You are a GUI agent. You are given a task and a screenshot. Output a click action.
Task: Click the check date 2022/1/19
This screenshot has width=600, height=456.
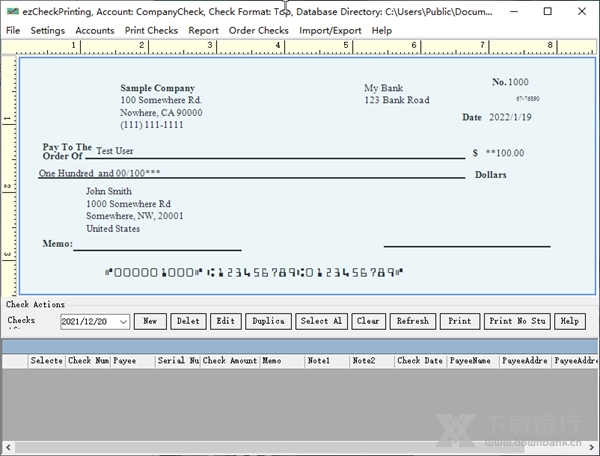pos(510,117)
